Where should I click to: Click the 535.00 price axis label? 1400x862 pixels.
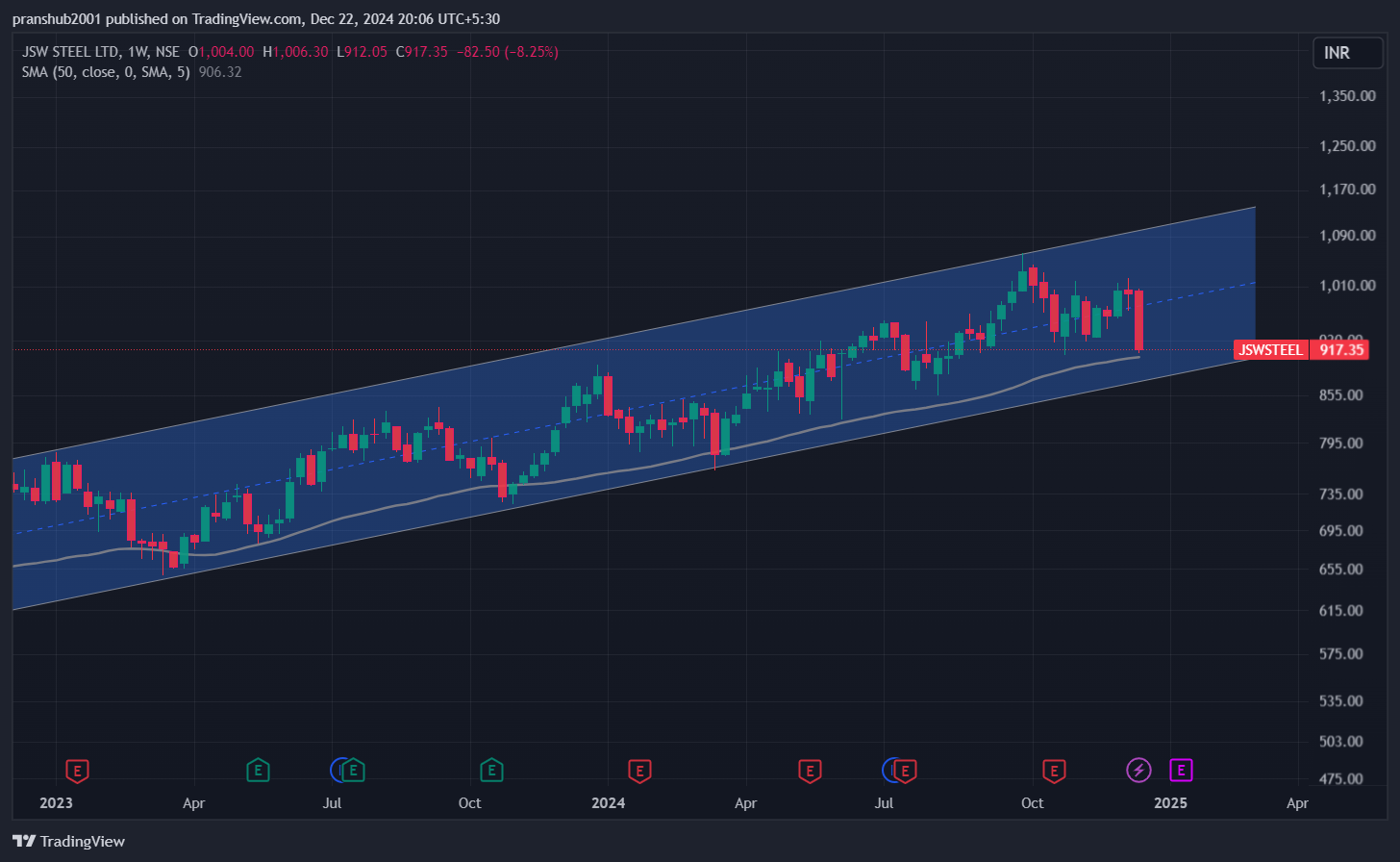[x=1341, y=701]
